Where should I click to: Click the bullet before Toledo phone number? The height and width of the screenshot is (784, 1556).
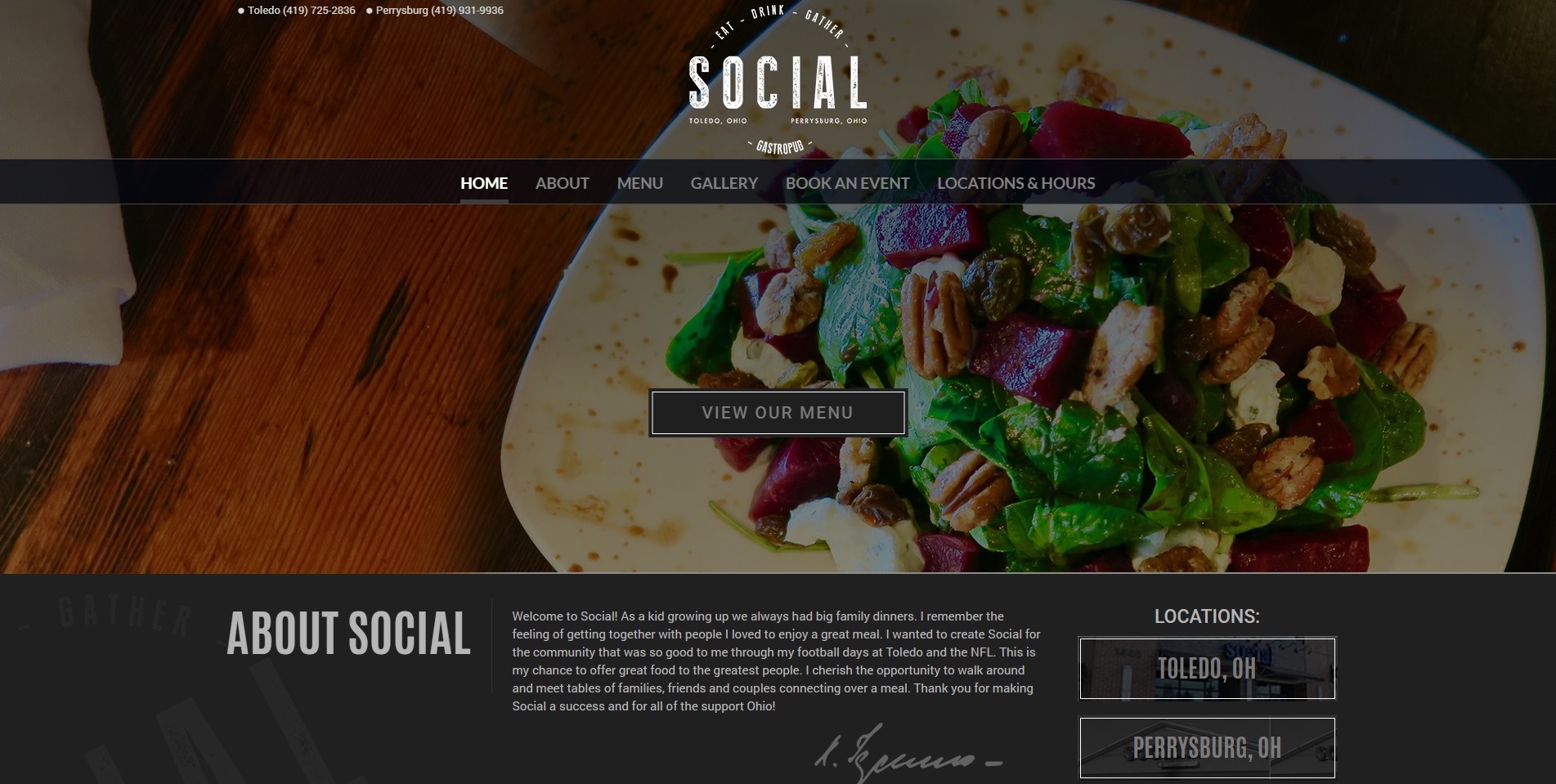(241, 11)
